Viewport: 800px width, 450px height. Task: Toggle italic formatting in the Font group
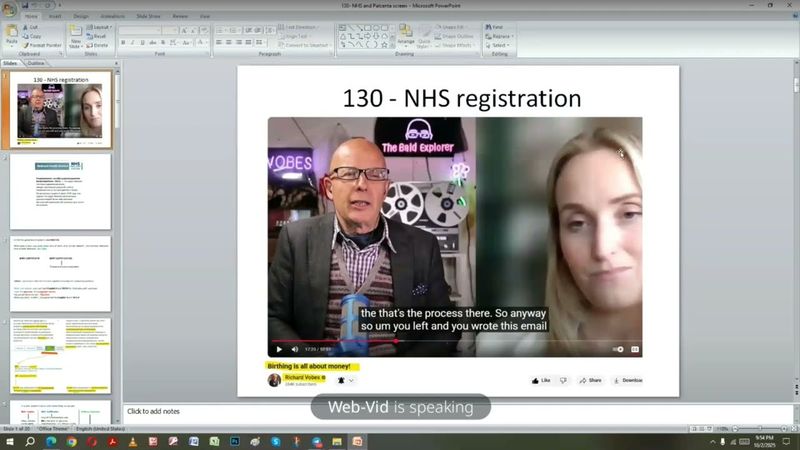pos(134,44)
